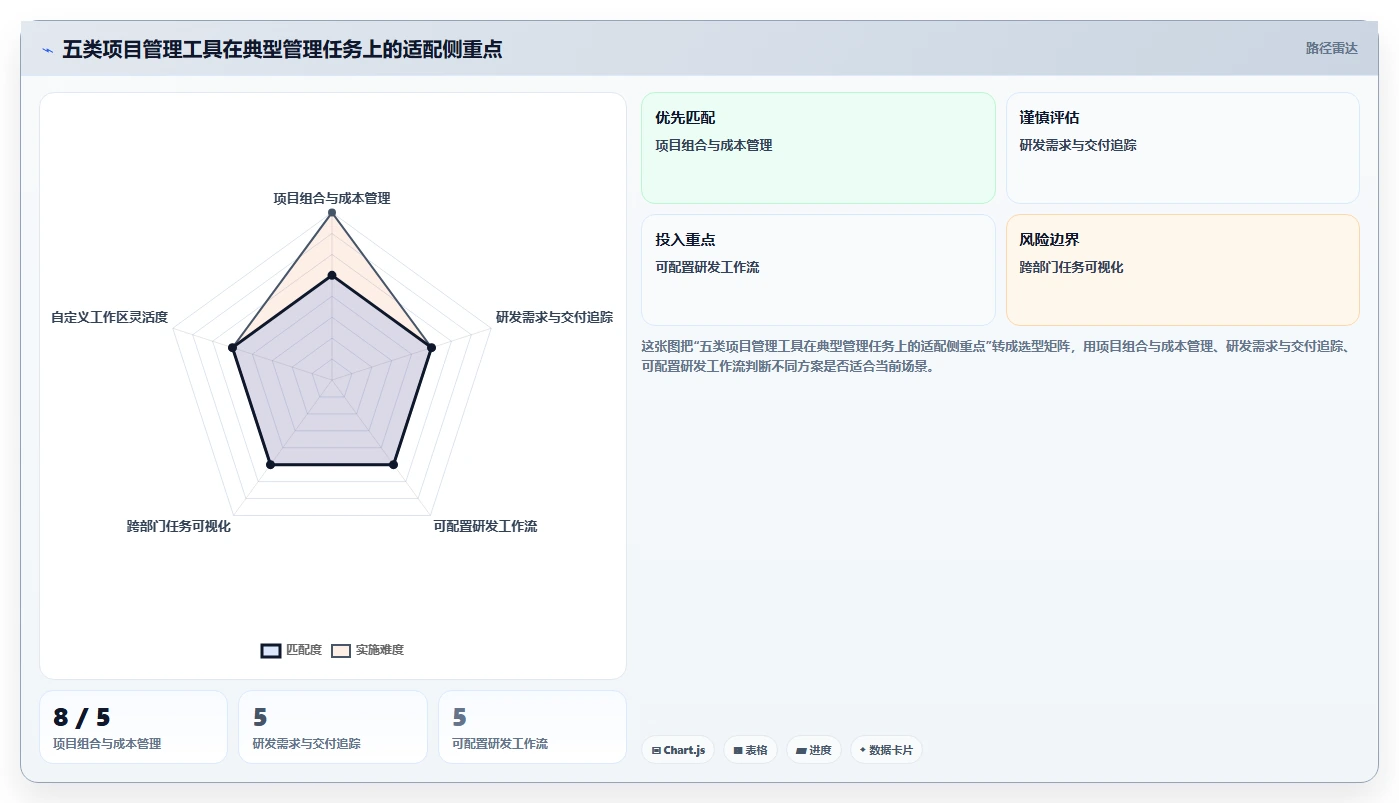Select the 投入重点 card
Image resolution: width=1399 pixels, height=803 pixels.
point(818,270)
